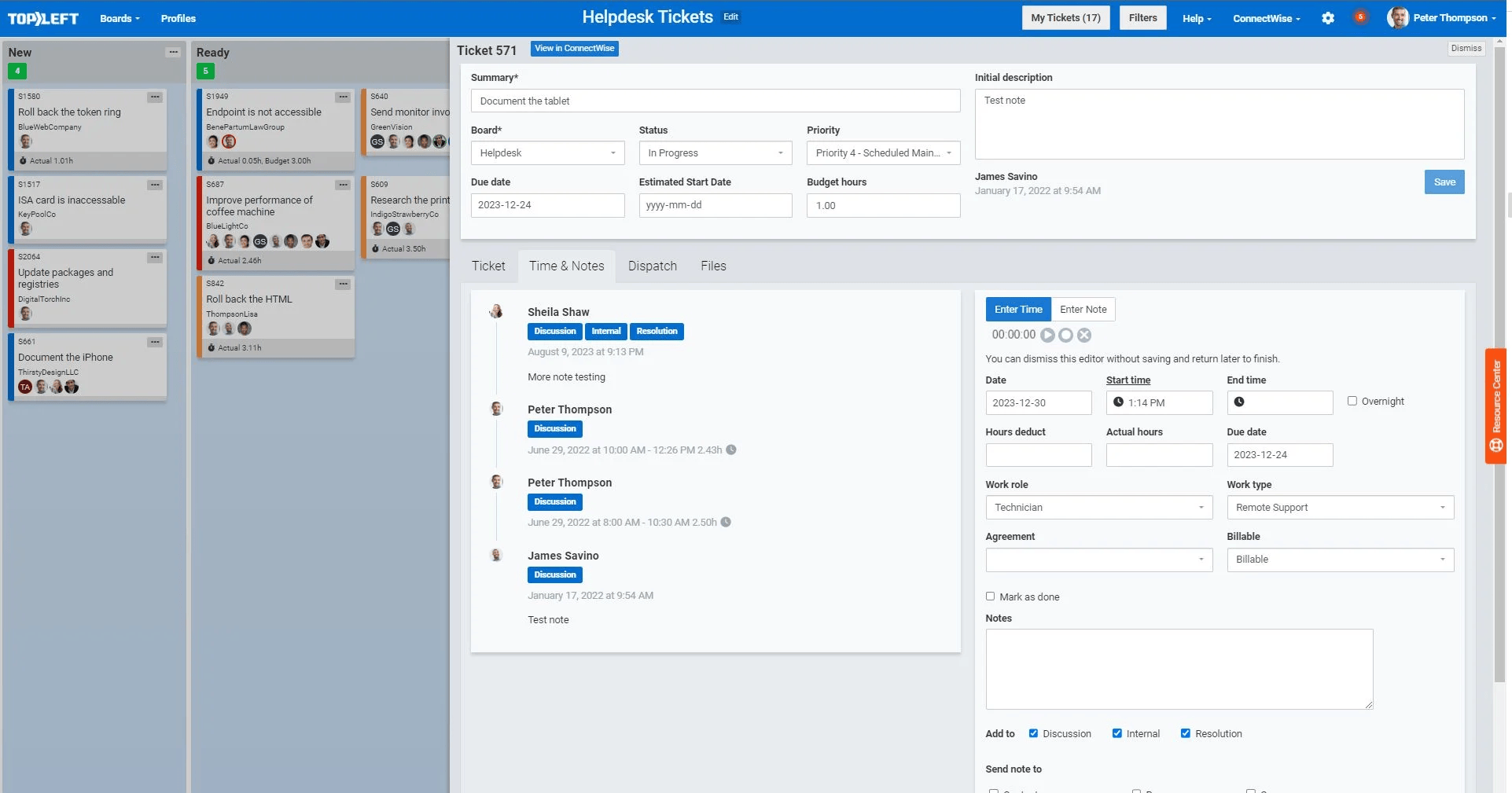Open card menu for Document the iPhone
Image resolution: width=1512 pixels, height=793 pixels.
click(x=155, y=342)
